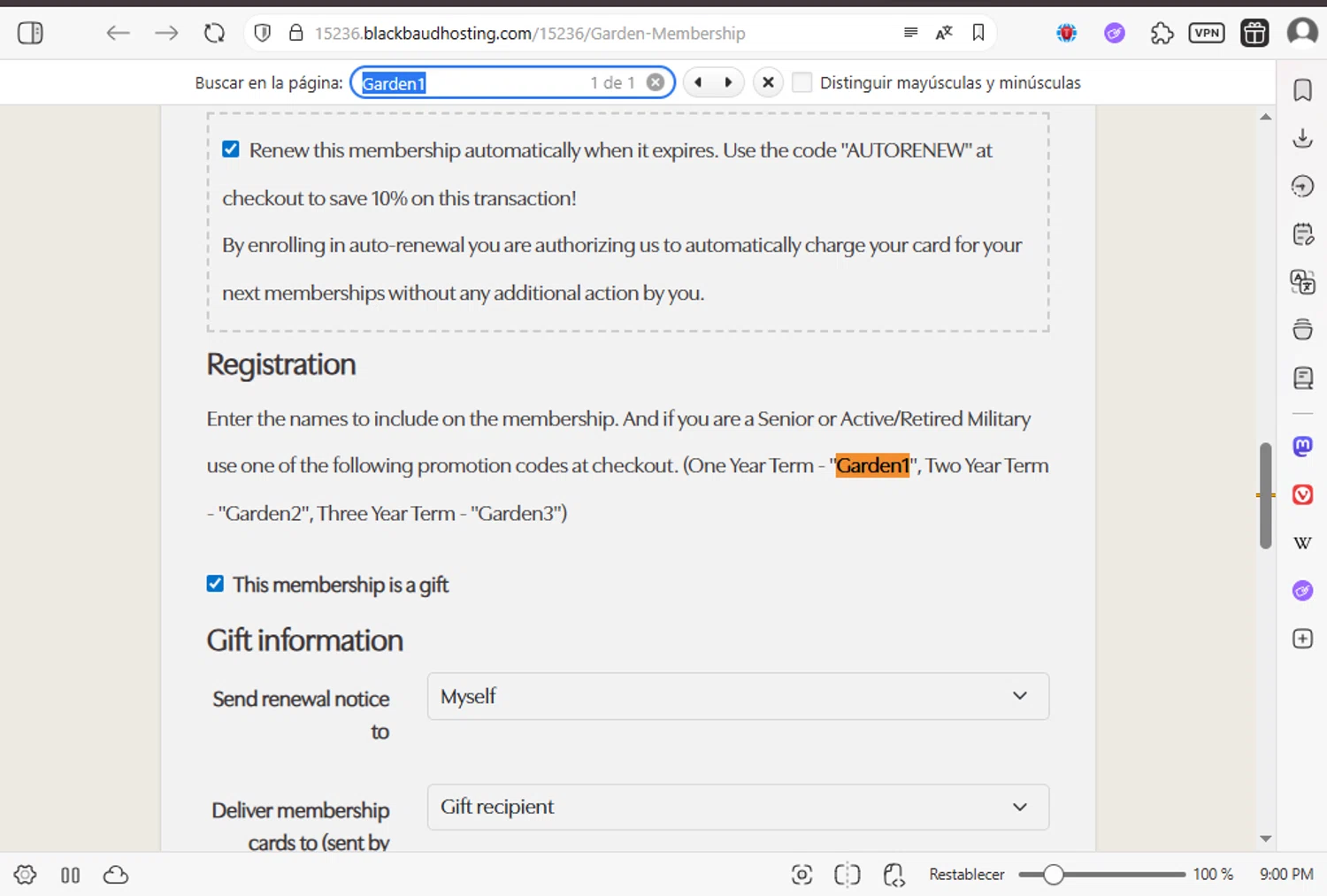Open the user profile avatar
The image size is (1327, 896).
tap(1302, 33)
